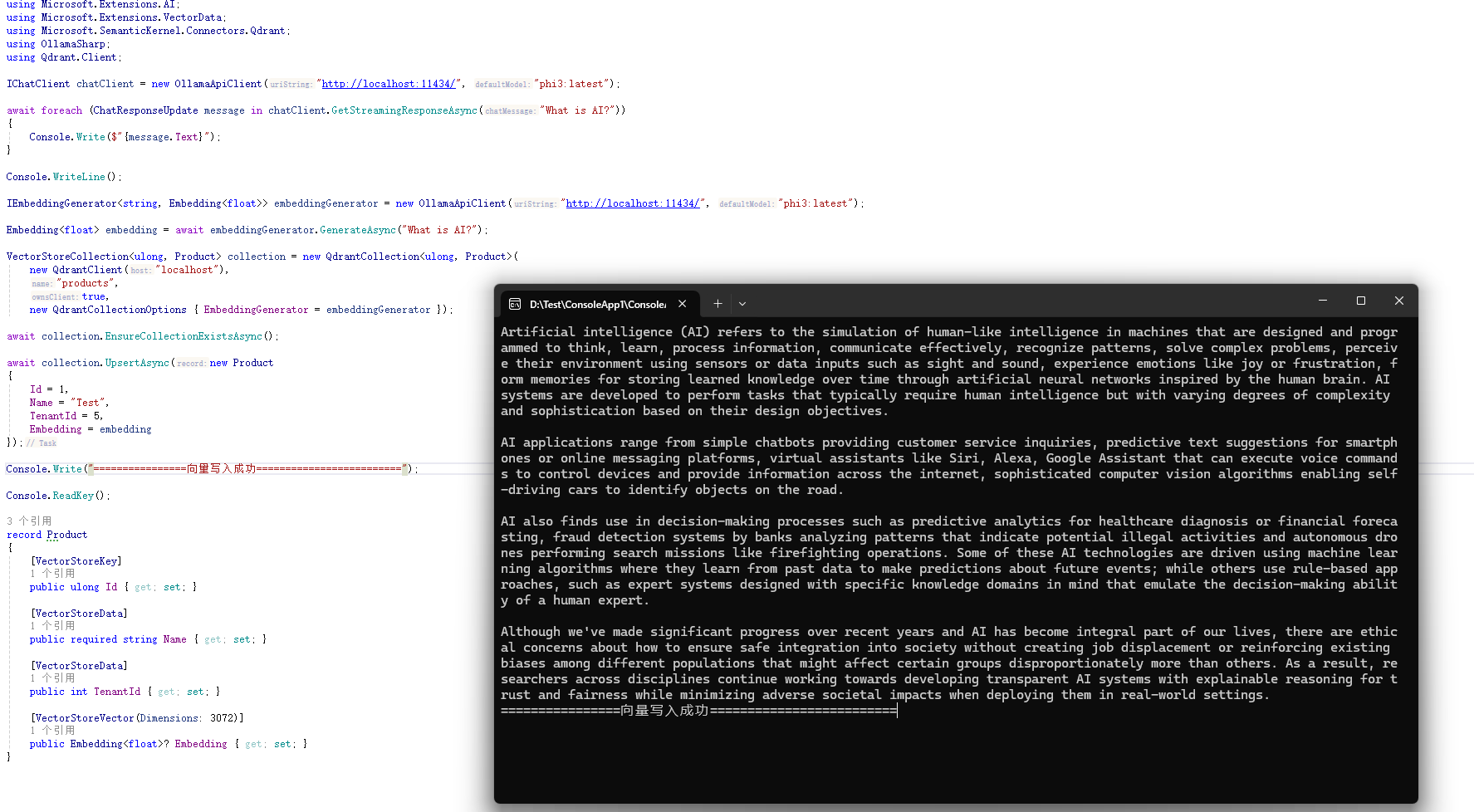
Task: Click "phi3:latest" in the embeddingGenerator declaration
Action: coord(816,203)
